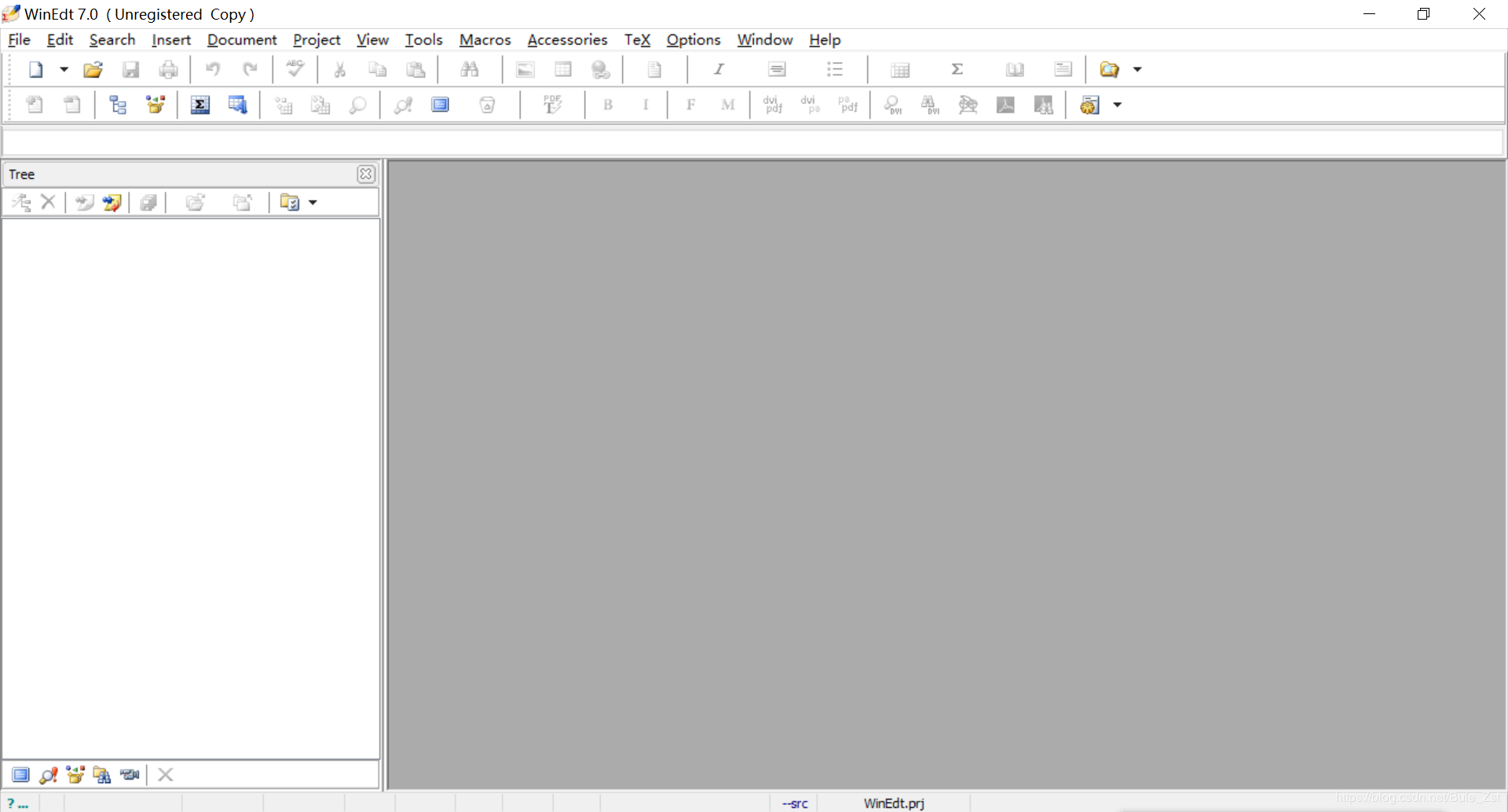Open the Macros menu
1508x812 pixels.
[x=485, y=40]
